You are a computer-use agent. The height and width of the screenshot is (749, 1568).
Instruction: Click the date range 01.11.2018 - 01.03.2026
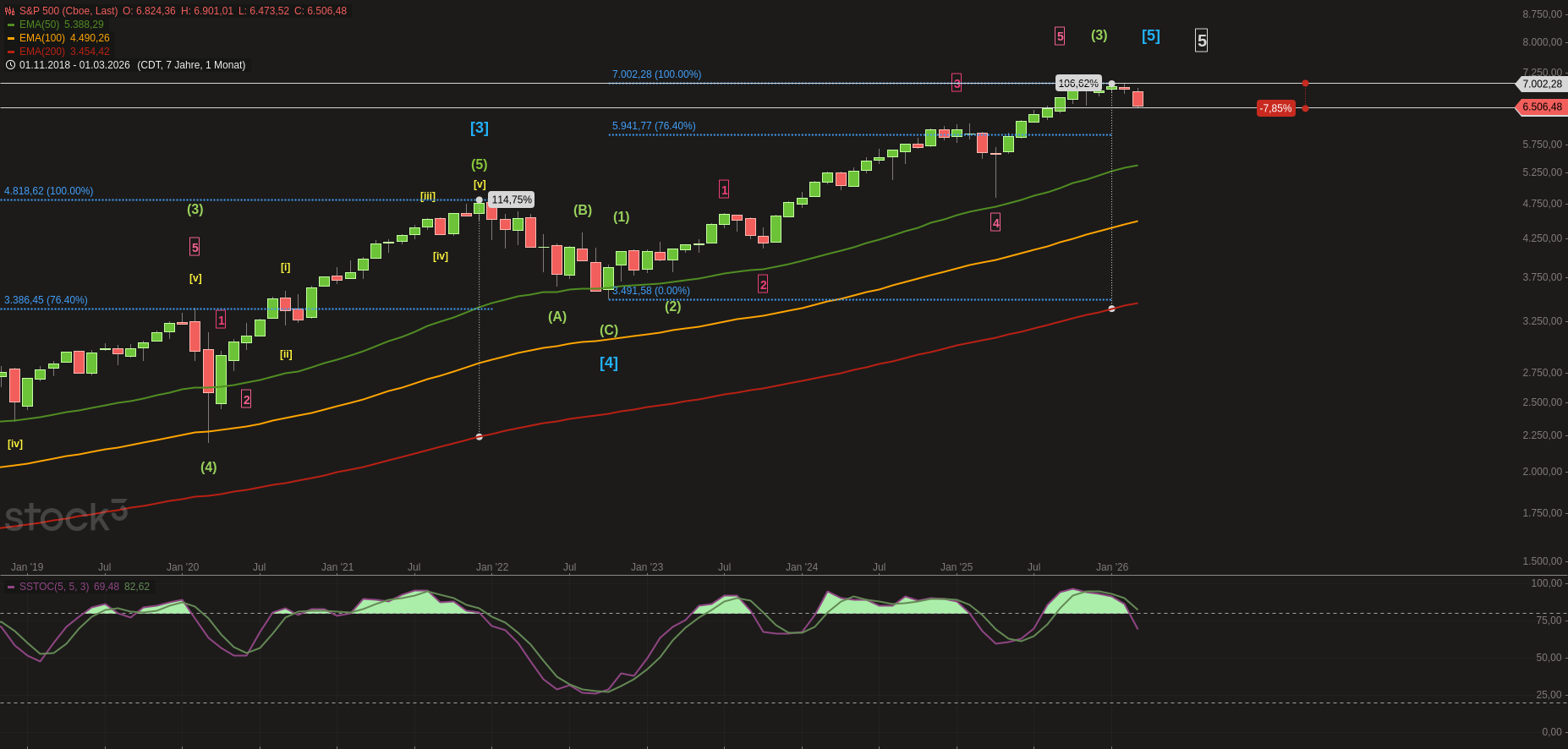pos(74,65)
